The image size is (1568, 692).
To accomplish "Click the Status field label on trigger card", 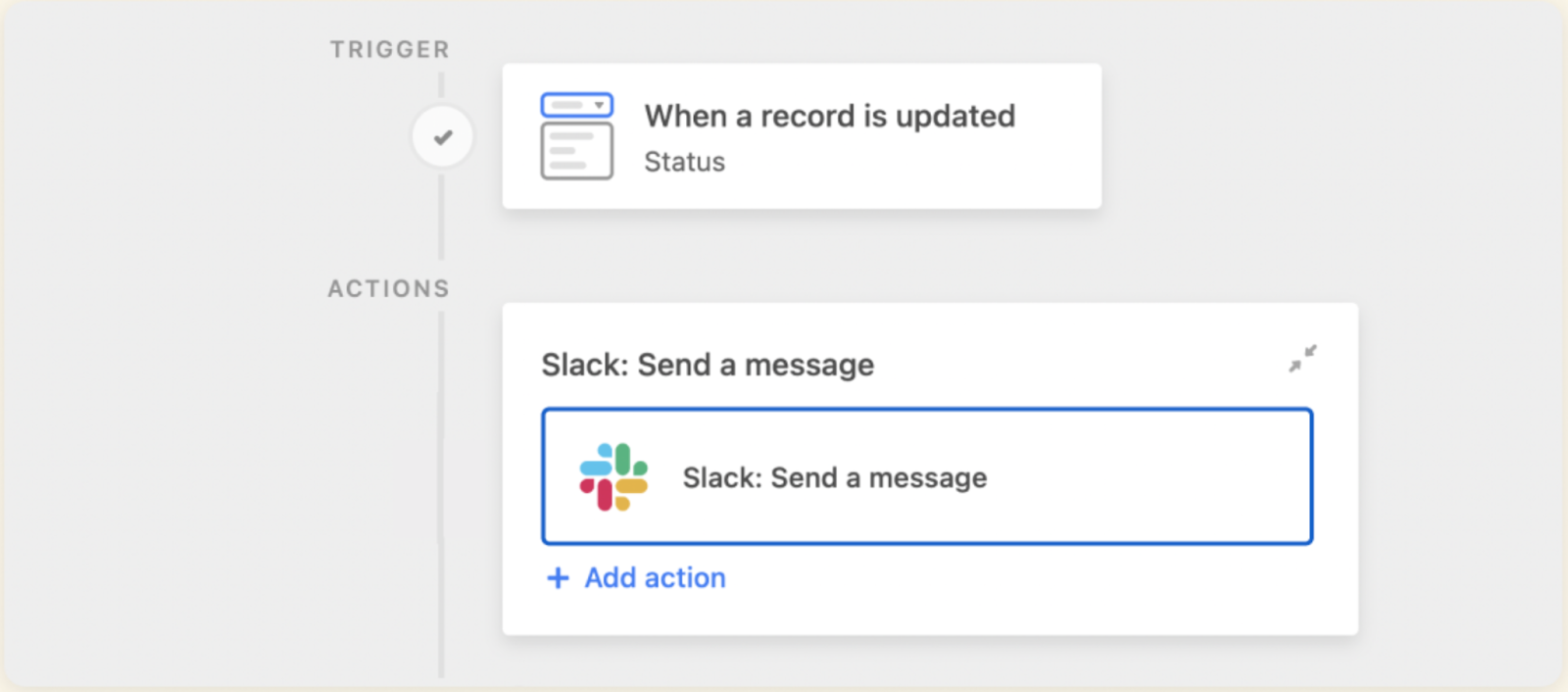I will 684,162.
